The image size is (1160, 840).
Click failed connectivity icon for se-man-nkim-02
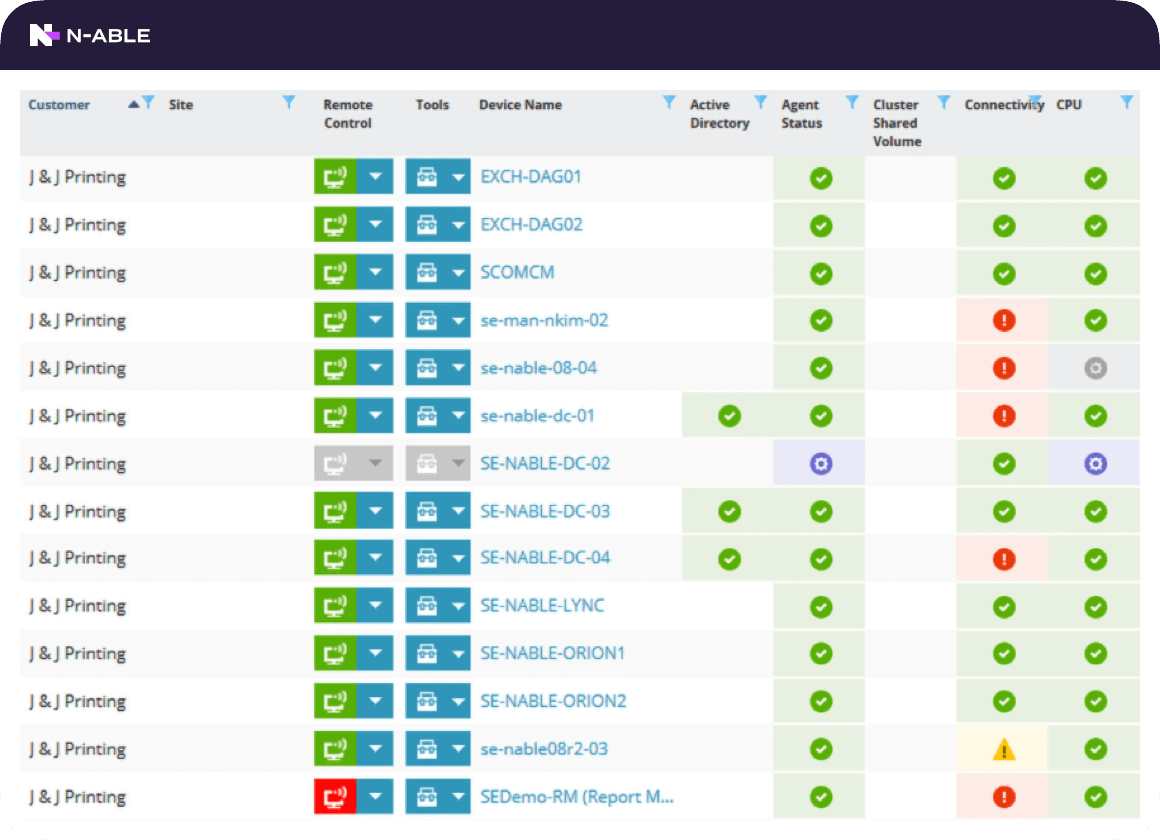1003,321
